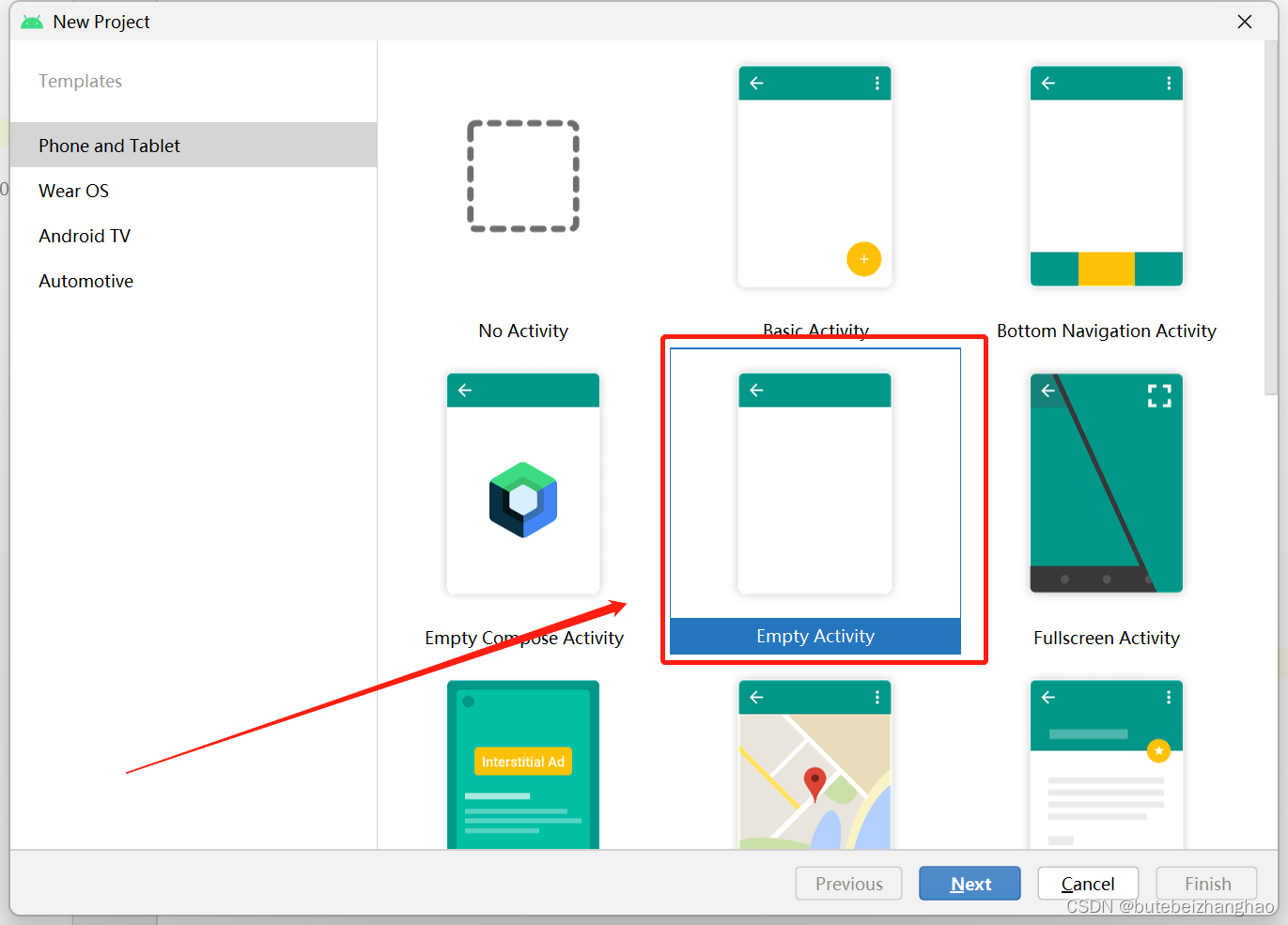Select the Wear OS template category
Screen dimensions: 1288x925
(x=194, y=191)
